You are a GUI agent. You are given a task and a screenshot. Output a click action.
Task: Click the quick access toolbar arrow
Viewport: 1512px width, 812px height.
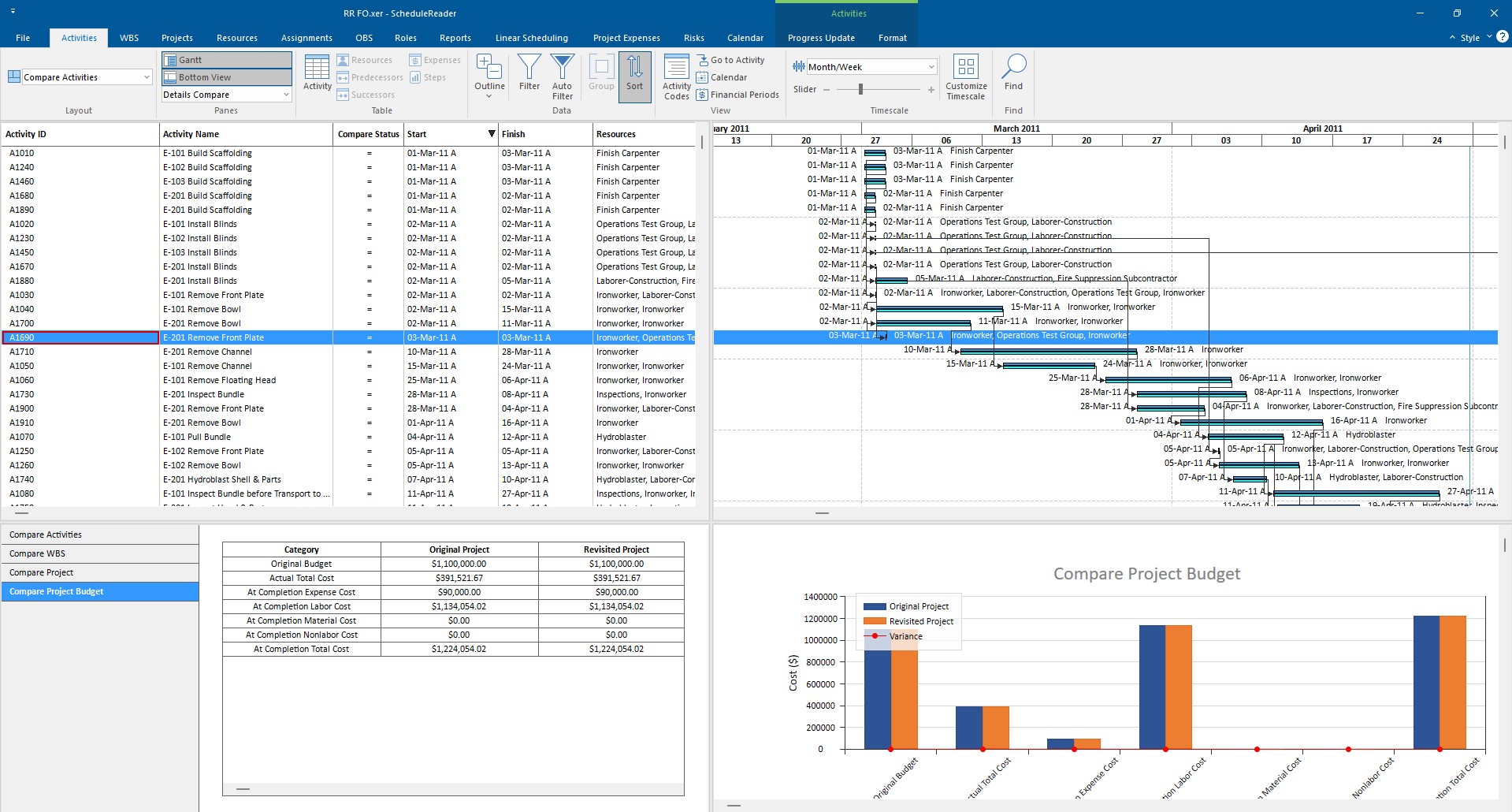(x=13, y=12)
